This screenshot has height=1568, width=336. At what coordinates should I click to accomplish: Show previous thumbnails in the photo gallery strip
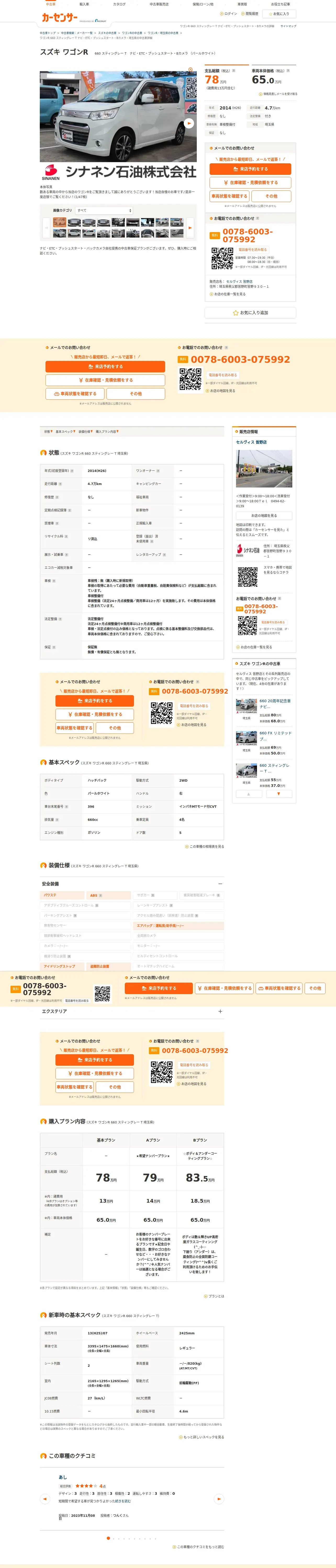pyautogui.click(x=46, y=228)
